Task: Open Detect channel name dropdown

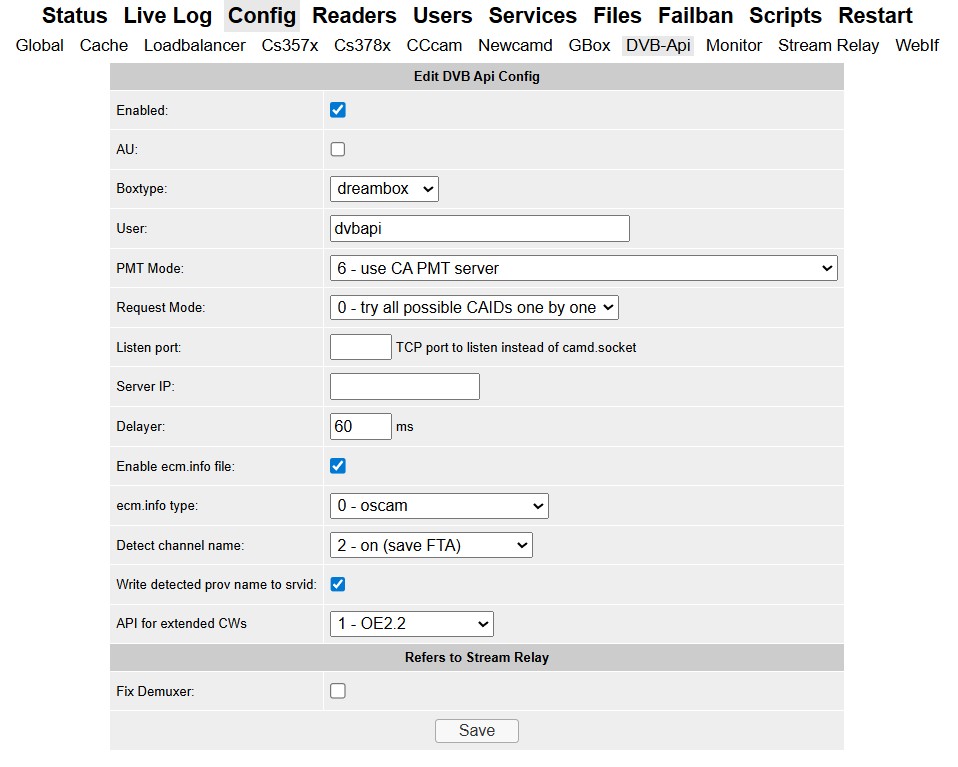Action: (x=431, y=545)
